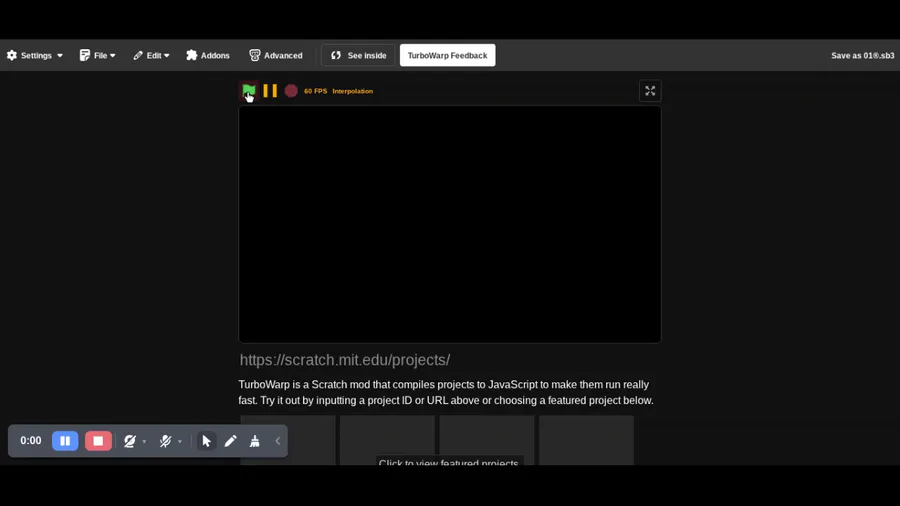The height and width of the screenshot is (506, 900).
Task: Click the Interpolation label
Action: point(352,91)
